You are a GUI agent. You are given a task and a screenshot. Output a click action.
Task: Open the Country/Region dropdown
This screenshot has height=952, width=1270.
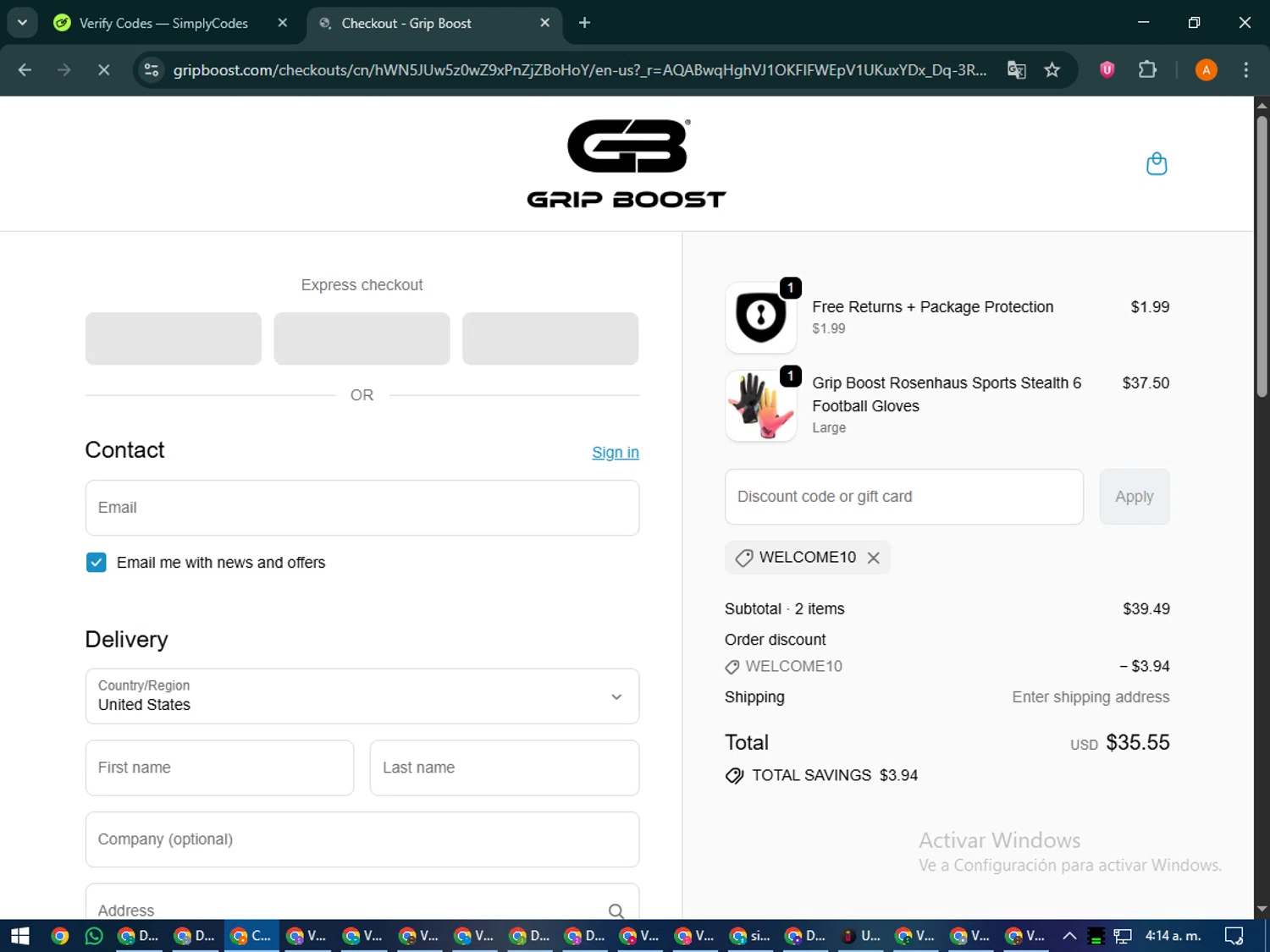pos(362,696)
